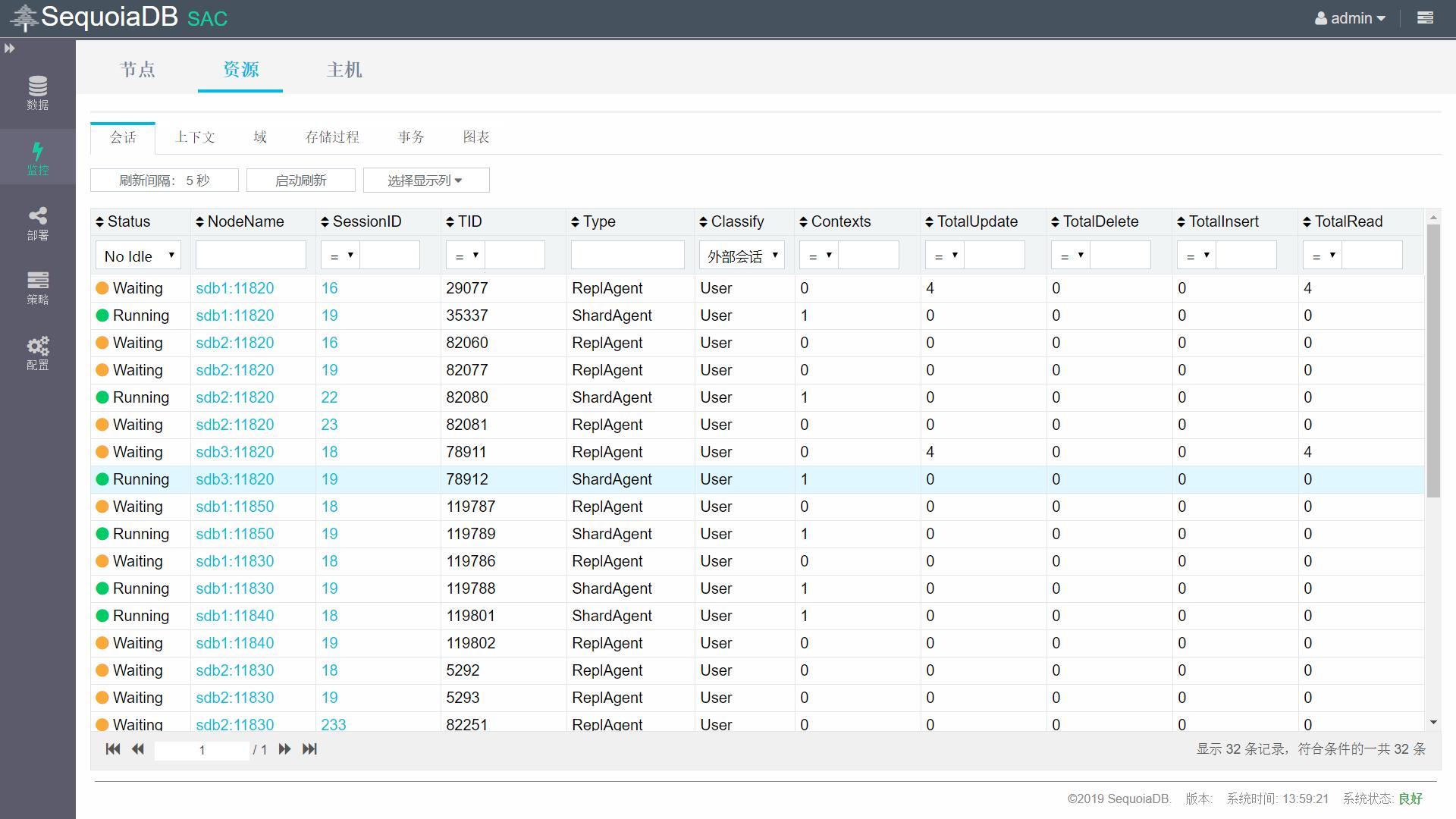The image size is (1456, 819).
Task: Focus the NodeName filter input
Action: coord(251,255)
